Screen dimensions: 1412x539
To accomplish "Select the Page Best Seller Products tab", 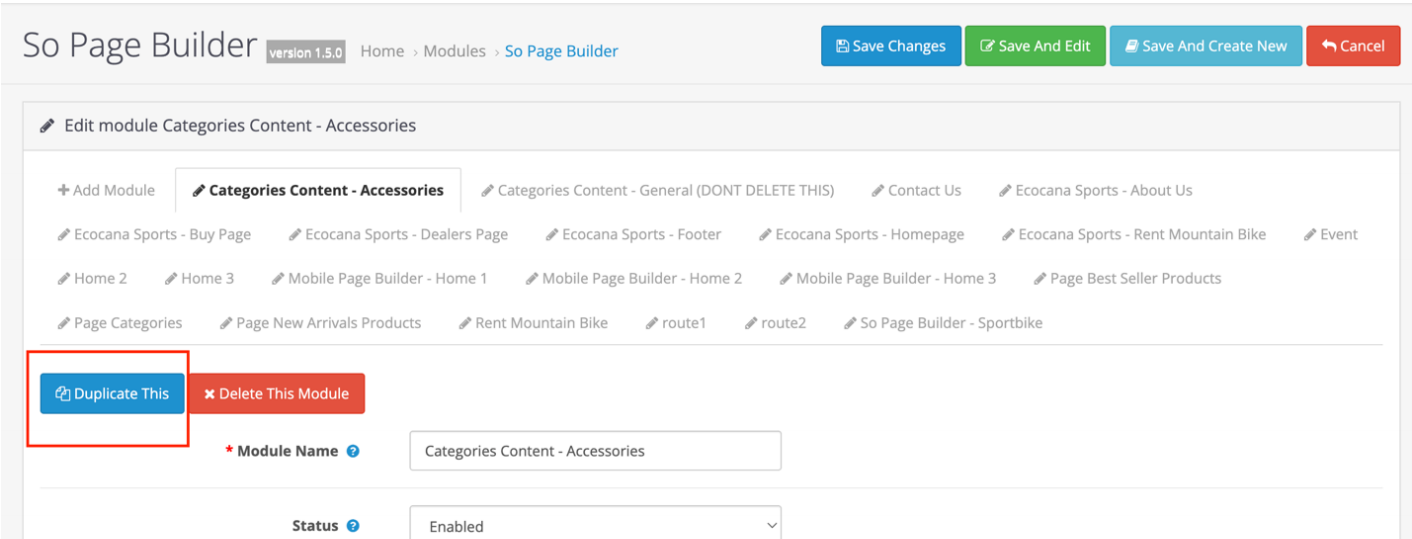I will coord(1128,278).
